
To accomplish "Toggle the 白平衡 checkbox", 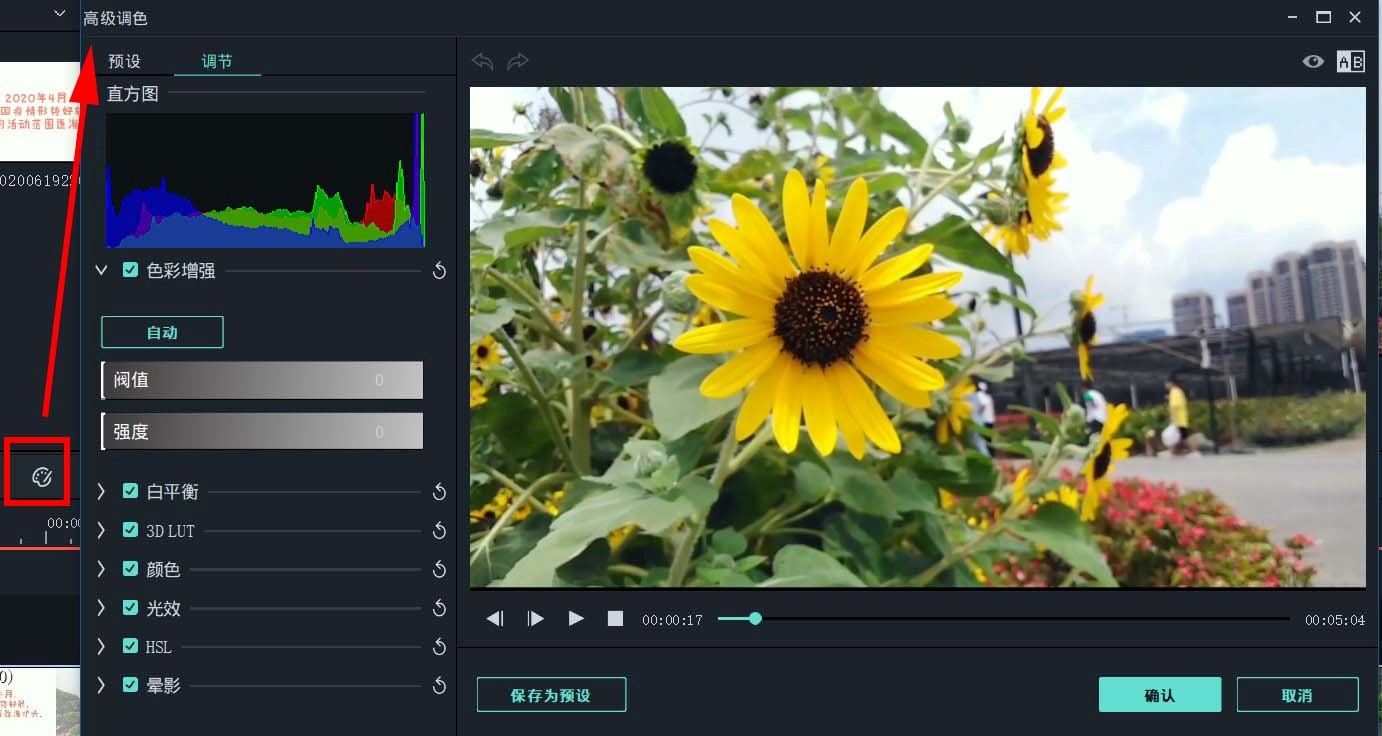I will (x=130, y=491).
